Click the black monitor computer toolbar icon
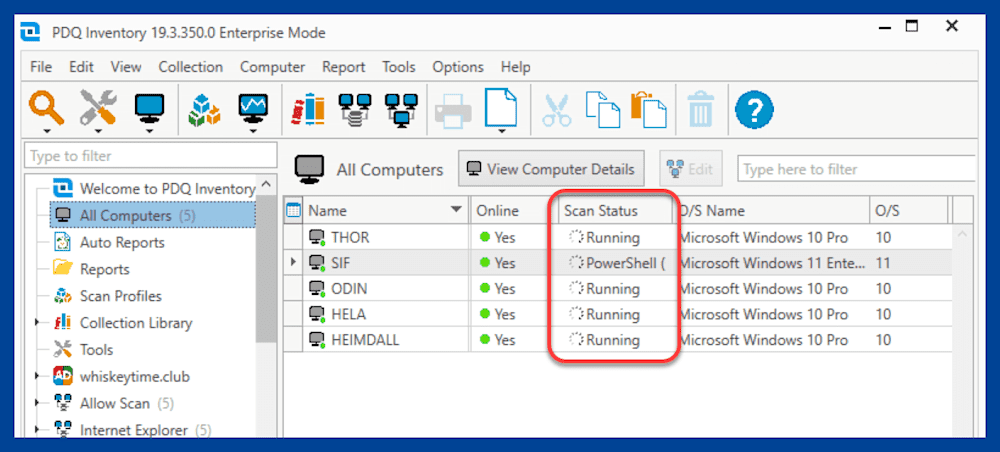 click(149, 107)
